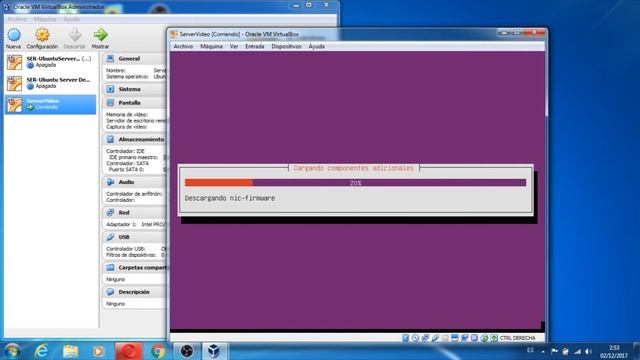Open Máquina menu in ServerVideo VM window

coord(211,47)
